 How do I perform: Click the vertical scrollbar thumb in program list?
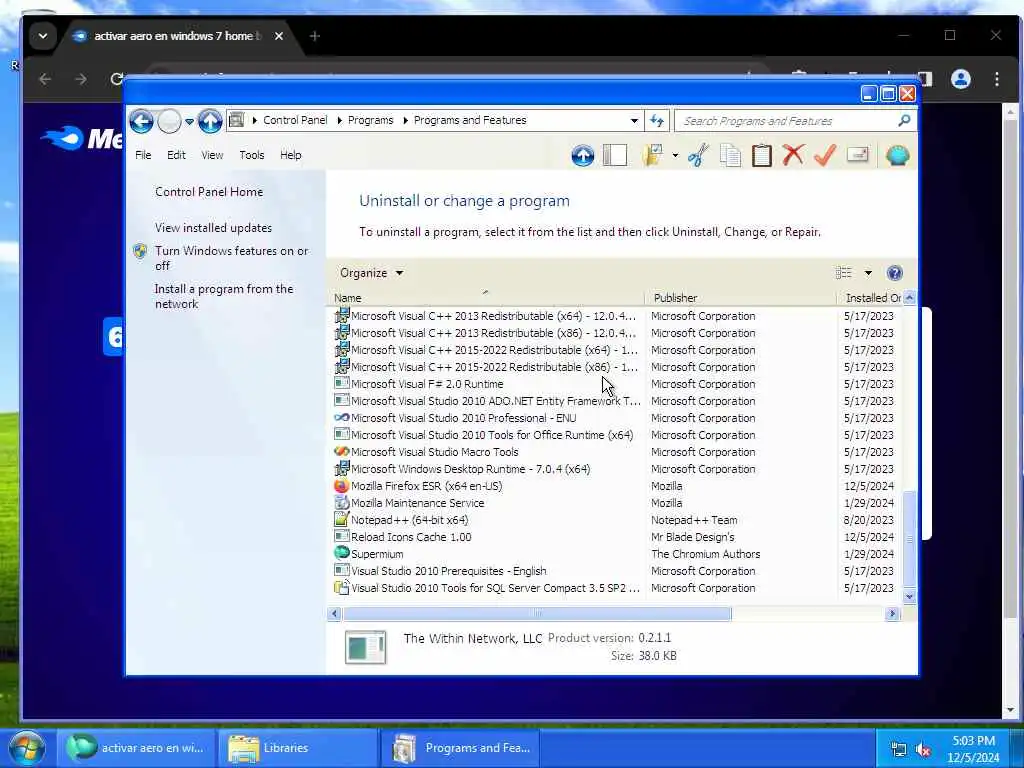[909, 539]
